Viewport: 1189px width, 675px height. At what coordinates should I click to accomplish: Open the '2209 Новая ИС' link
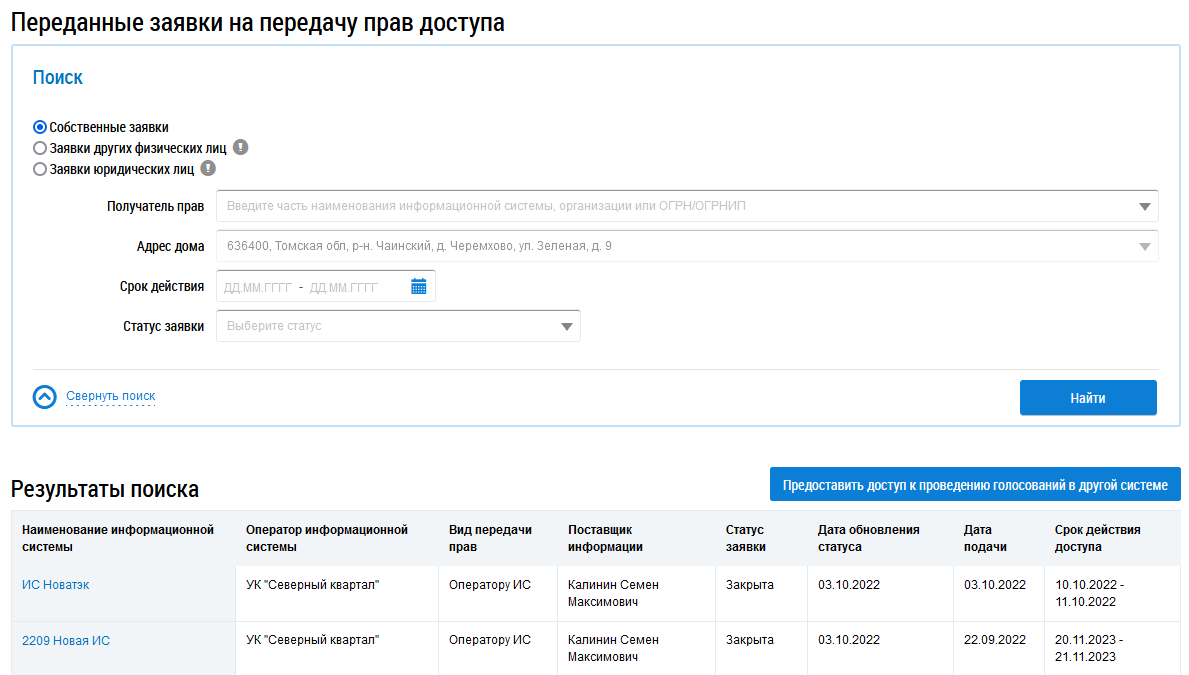click(66, 640)
